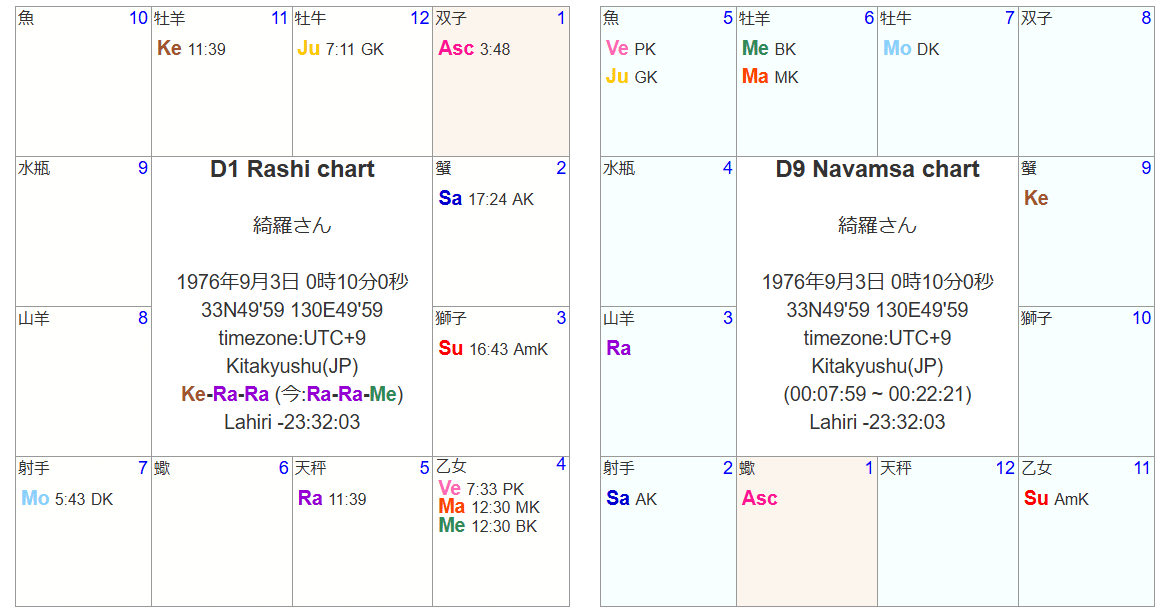Click Rahu in the D9 chart's 山羊 cell
Image resolution: width=1167 pixels, height=608 pixels.
click(x=619, y=349)
